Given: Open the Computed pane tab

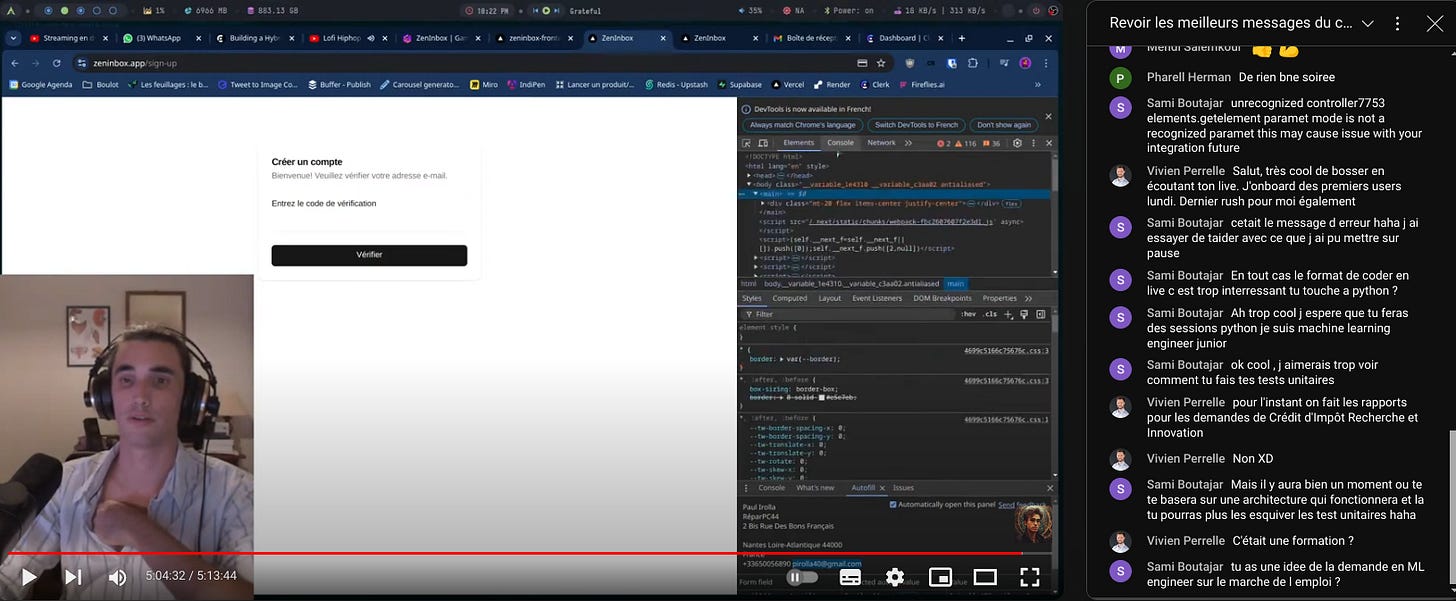Looking at the screenshot, I should [x=790, y=298].
